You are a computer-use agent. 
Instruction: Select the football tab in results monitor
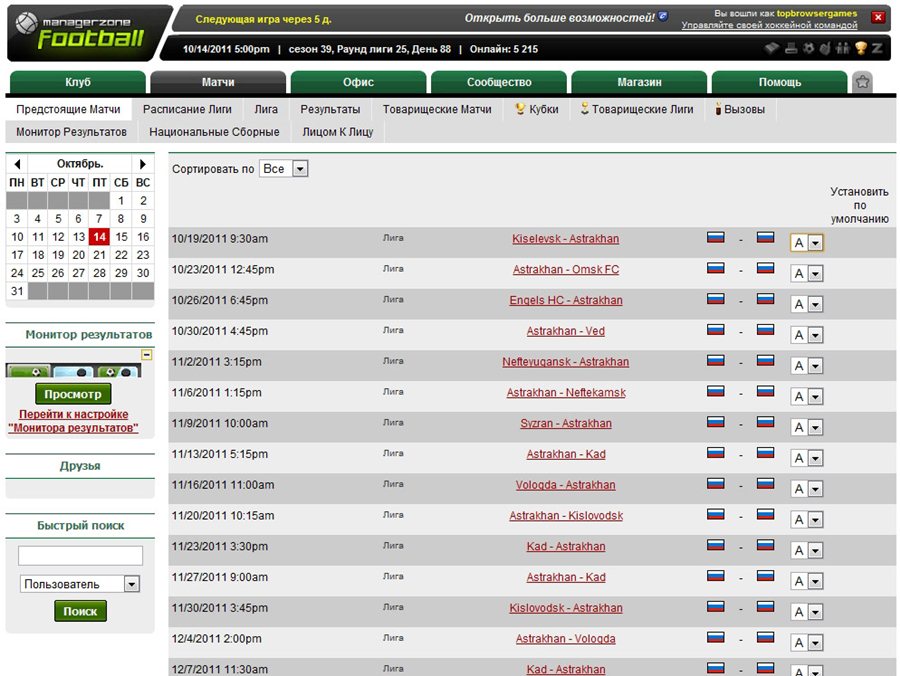29,371
